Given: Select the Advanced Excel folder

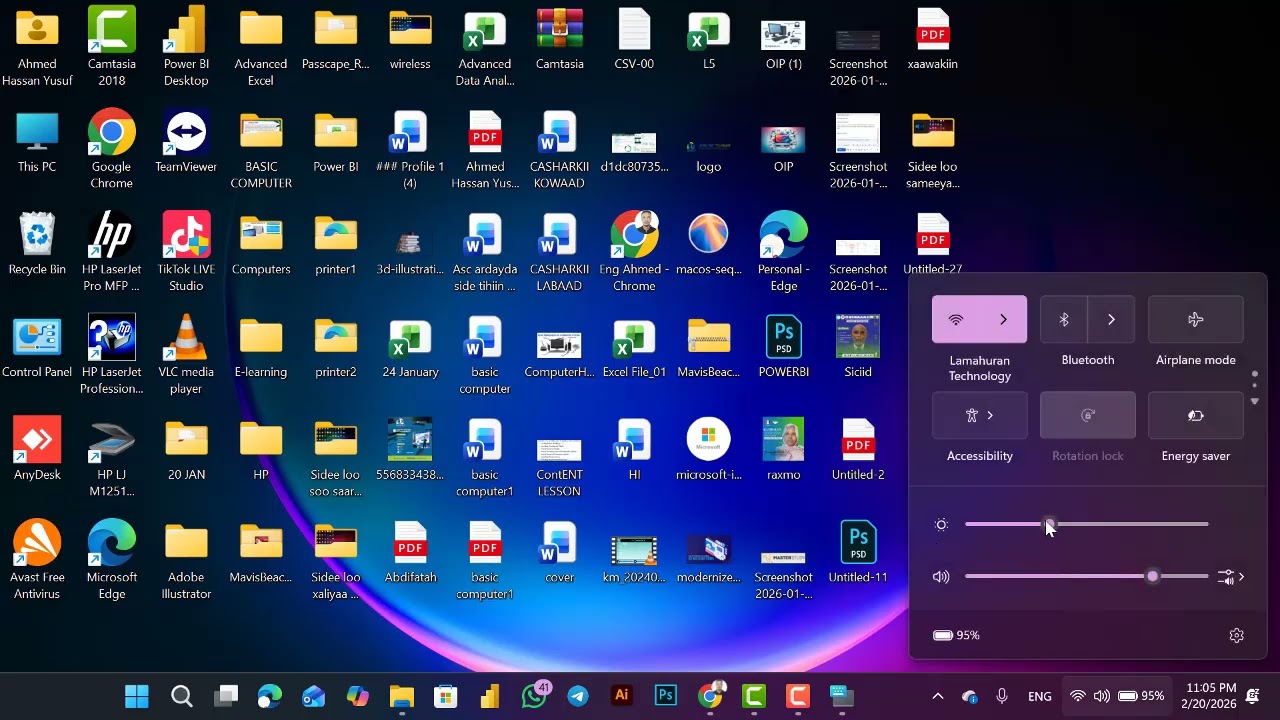Looking at the screenshot, I should 261,46.
